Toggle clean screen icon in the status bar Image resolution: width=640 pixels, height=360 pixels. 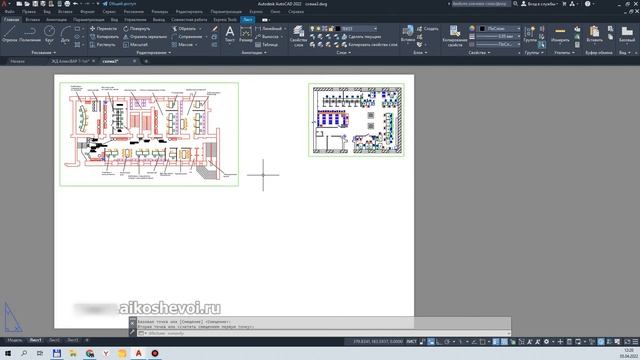pos(627,342)
